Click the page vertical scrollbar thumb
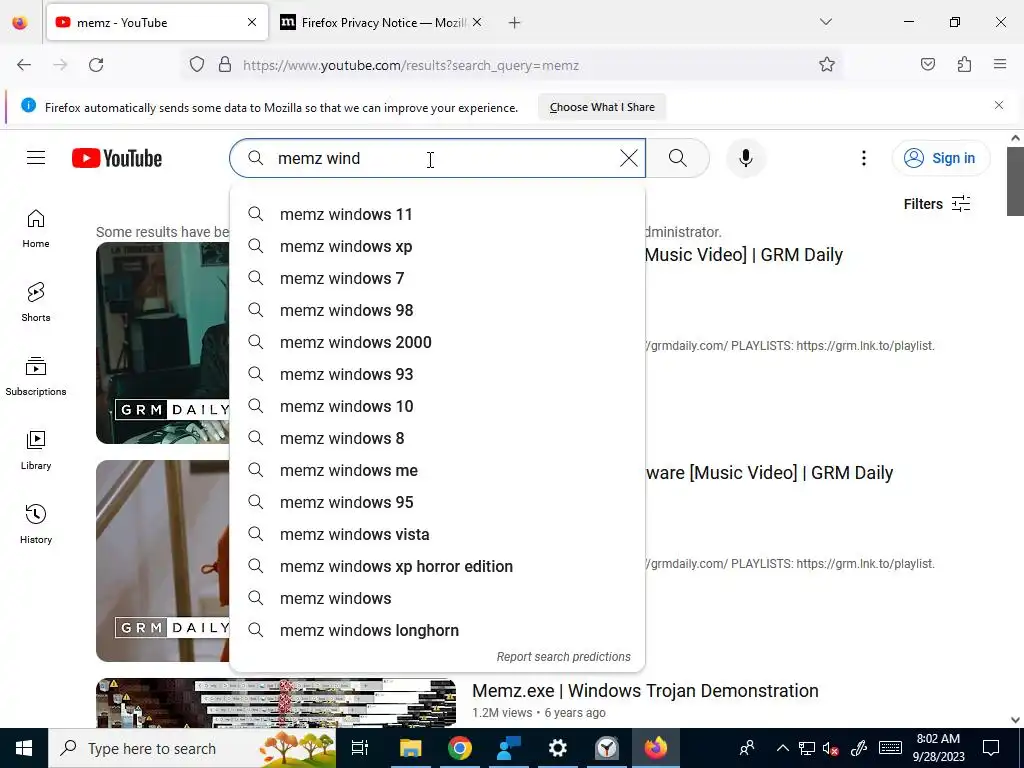The height and width of the screenshot is (768, 1024). (x=1015, y=181)
